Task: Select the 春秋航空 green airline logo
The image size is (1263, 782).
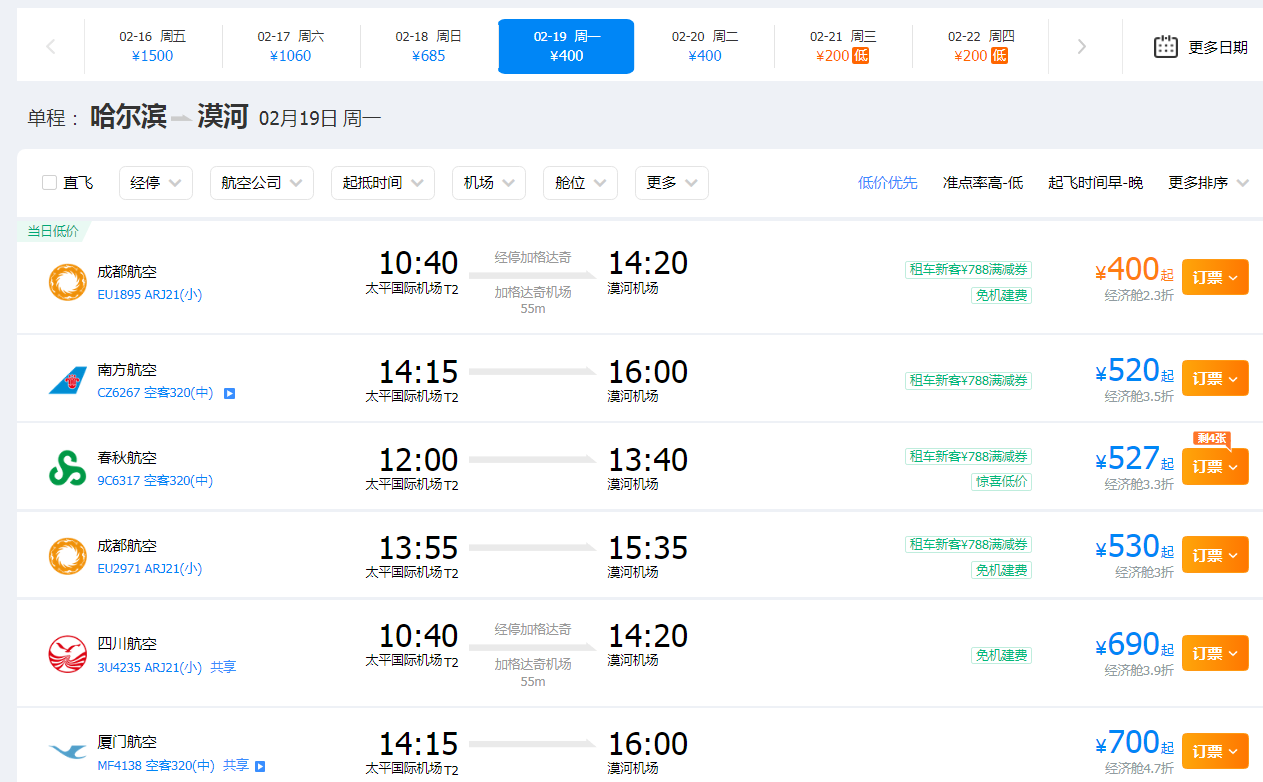Action: click(67, 466)
